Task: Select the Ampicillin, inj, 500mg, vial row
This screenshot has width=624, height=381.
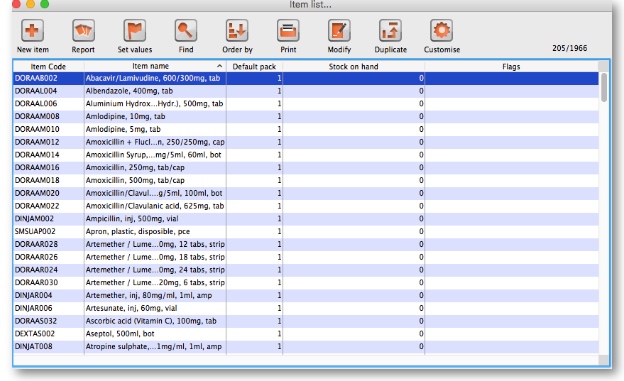Action: pyautogui.click(x=306, y=219)
